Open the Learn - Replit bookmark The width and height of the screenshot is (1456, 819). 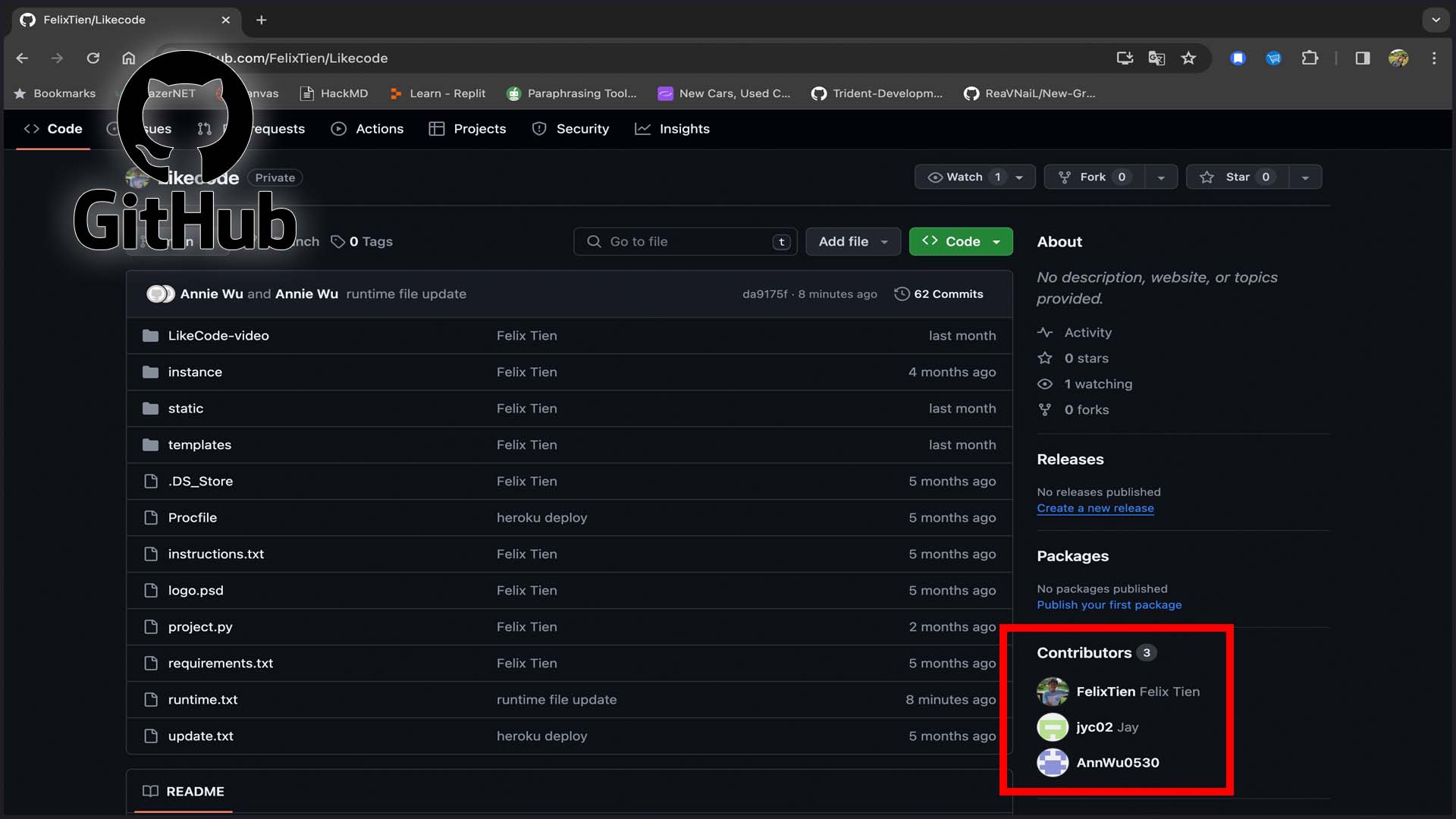pos(437,93)
